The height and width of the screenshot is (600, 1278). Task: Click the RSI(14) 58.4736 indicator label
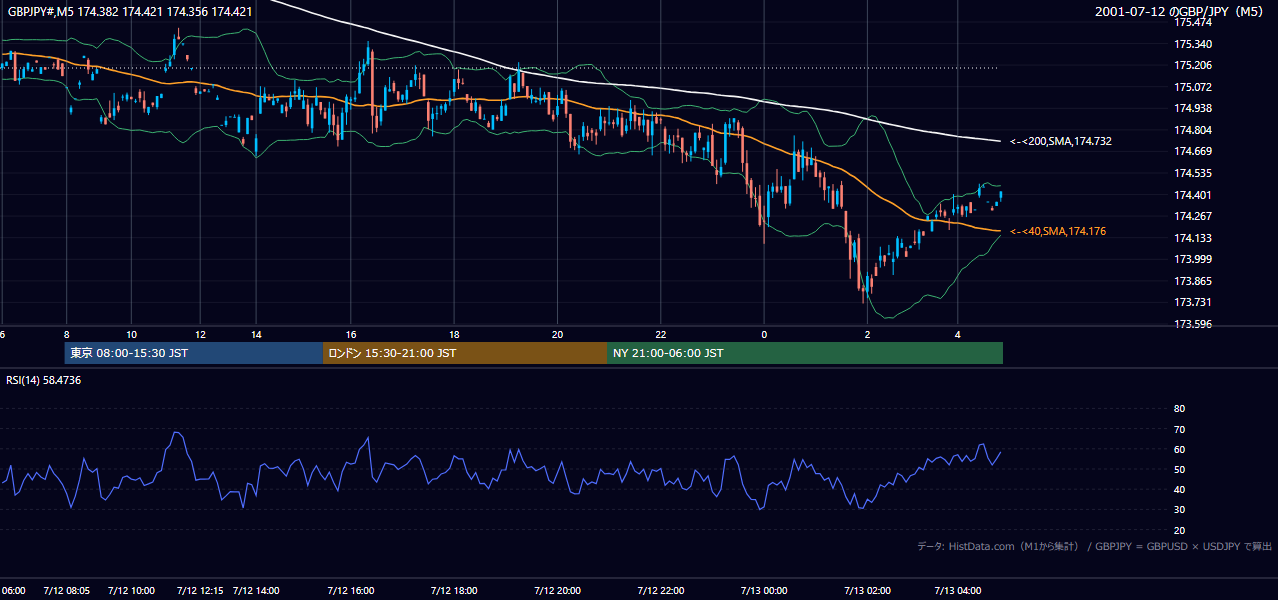point(44,380)
